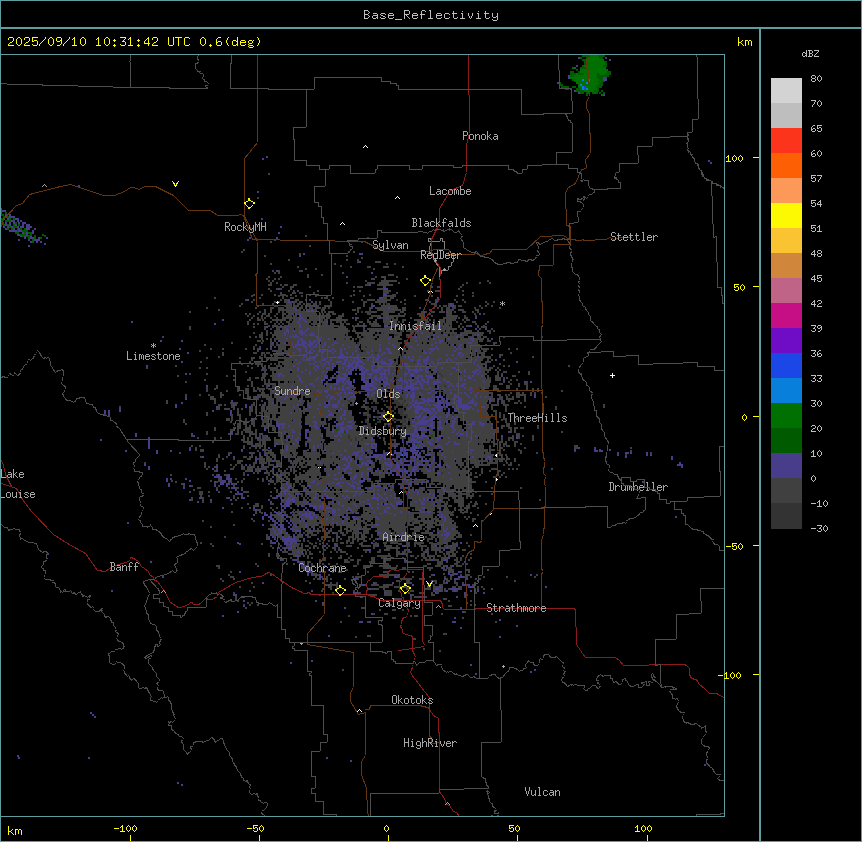Click the Airdrie label

(403, 537)
